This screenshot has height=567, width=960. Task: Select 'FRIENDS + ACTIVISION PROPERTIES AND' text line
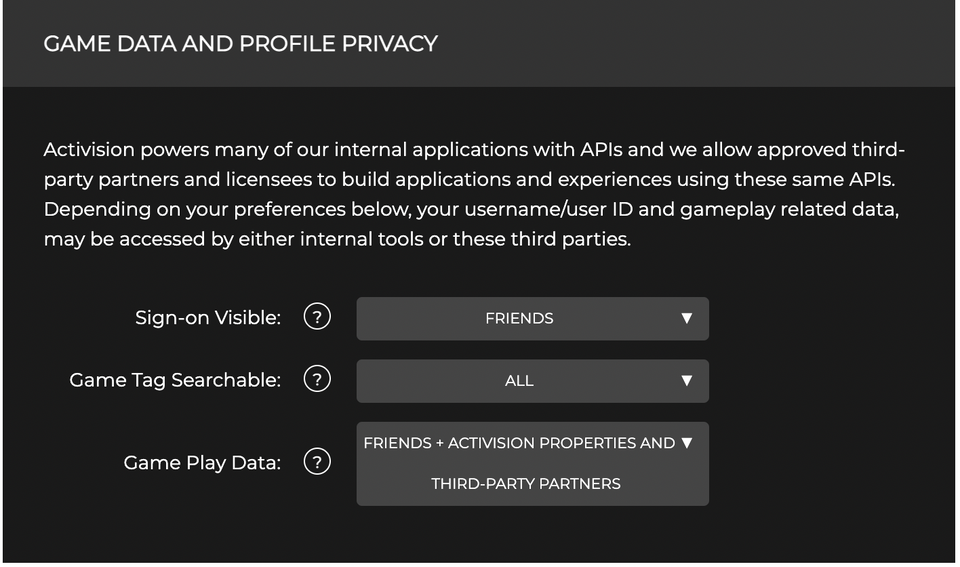(x=519, y=443)
